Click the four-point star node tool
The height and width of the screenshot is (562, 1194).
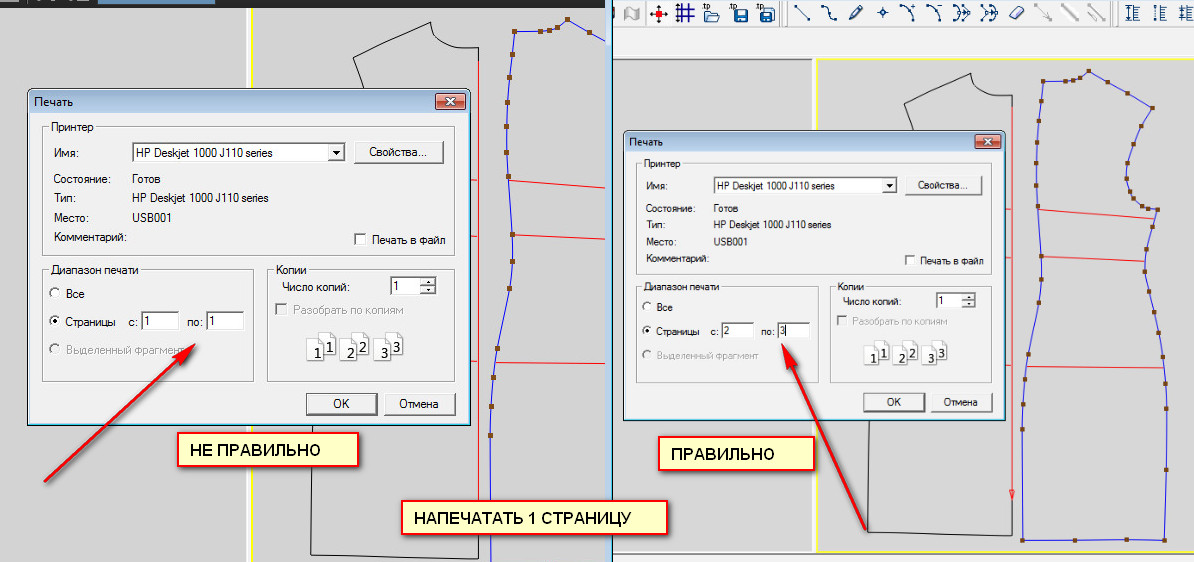pos(882,13)
